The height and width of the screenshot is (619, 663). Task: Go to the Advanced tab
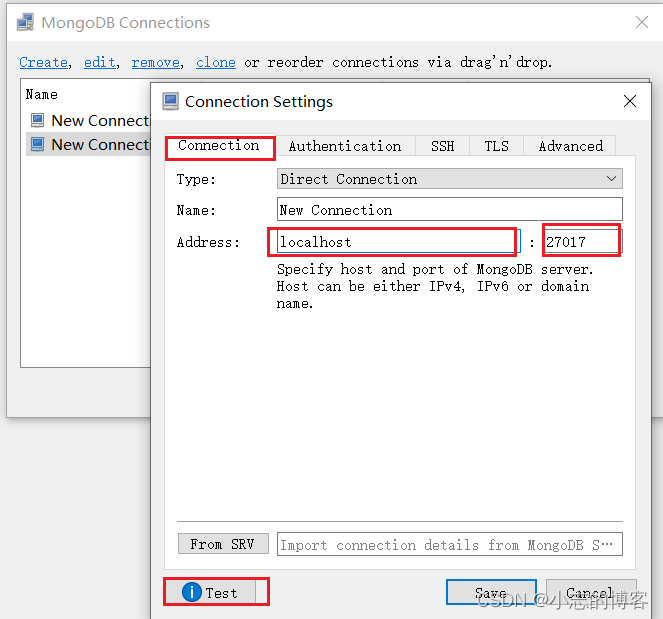570,146
